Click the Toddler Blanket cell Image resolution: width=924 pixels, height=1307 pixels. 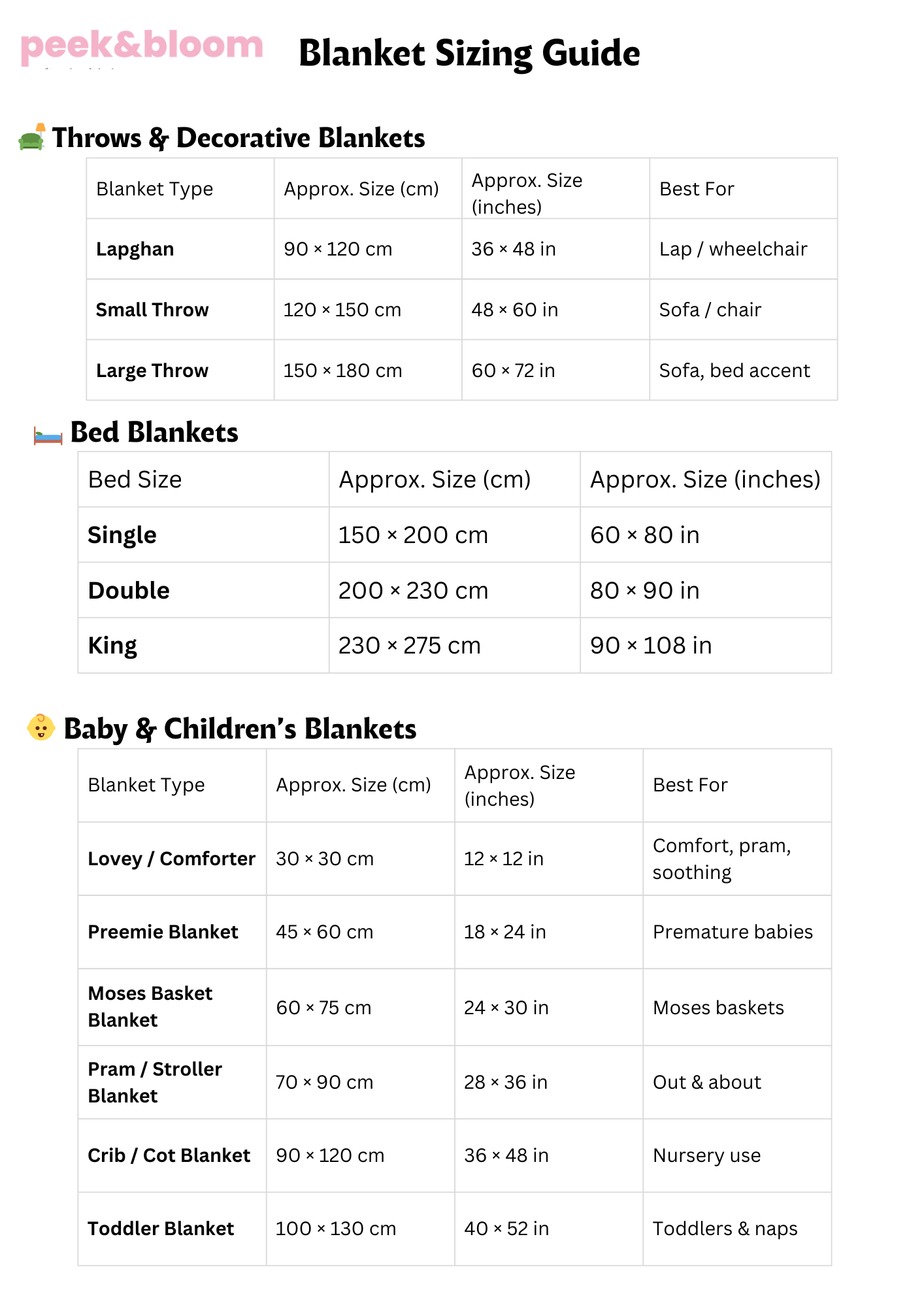click(161, 1229)
